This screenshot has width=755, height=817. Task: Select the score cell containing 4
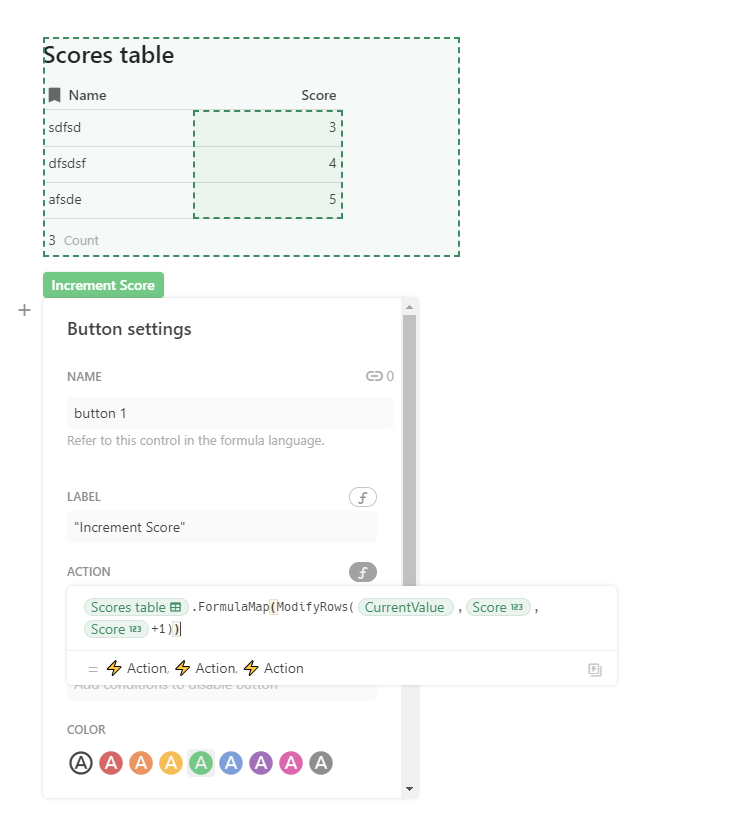coord(268,164)
